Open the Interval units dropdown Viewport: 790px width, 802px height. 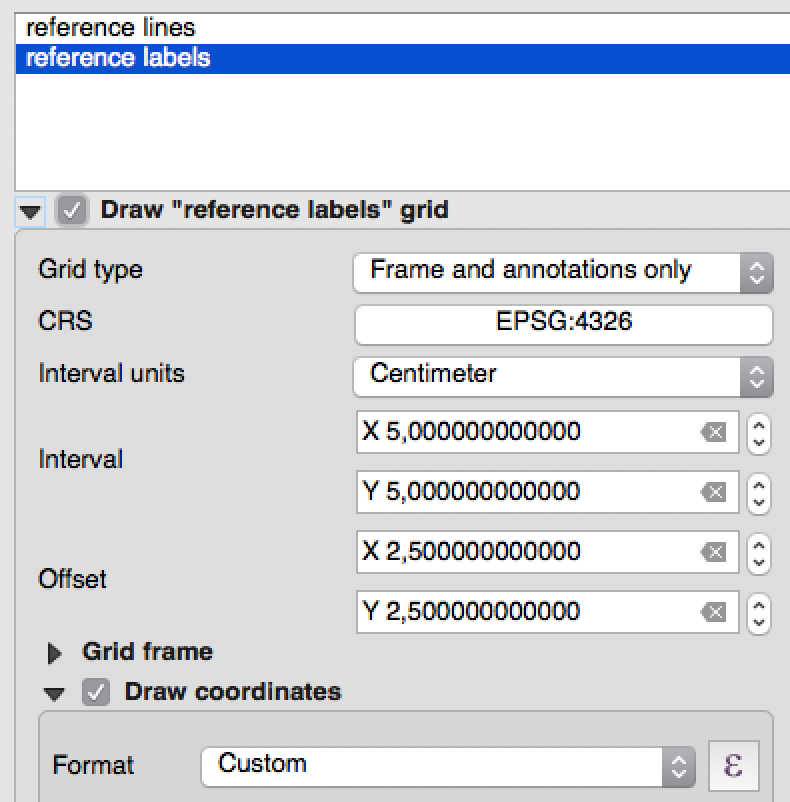click(563, 375)
